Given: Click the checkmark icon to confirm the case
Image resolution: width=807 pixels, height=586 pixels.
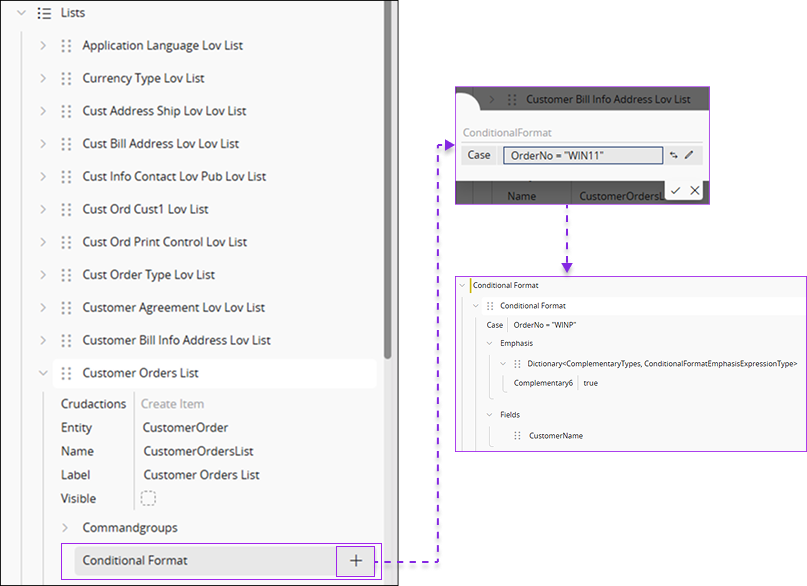Looking at the screenshot, I should (x=676, y=190).
